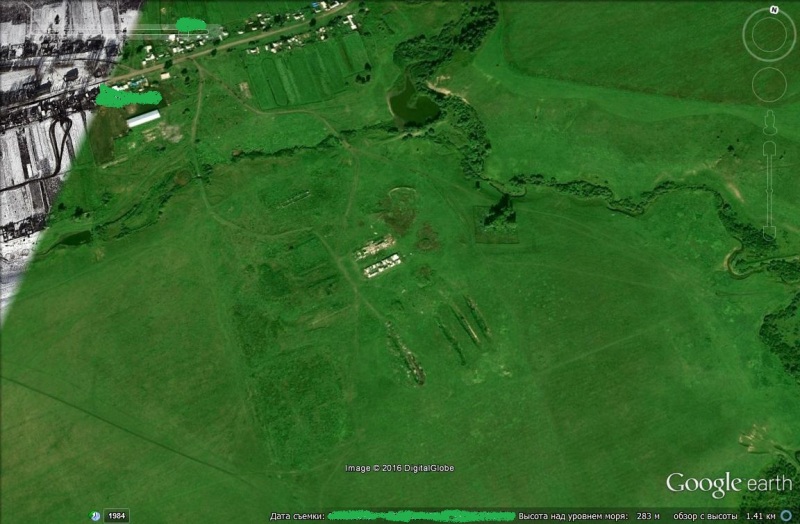The height and width of the screenshot is (524, 800).
Task: Click the N north marker on compass
Action: (773, 10)
